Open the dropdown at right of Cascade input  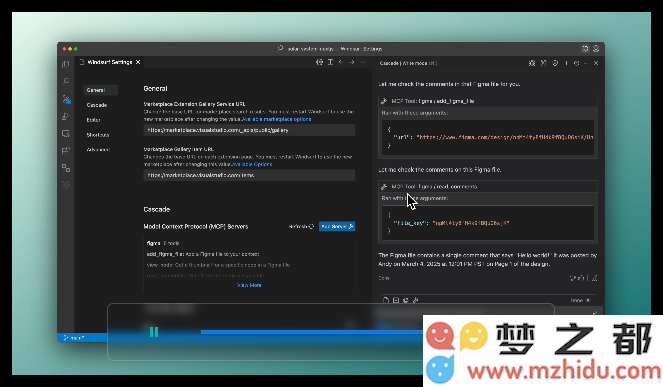click(580, 300)
